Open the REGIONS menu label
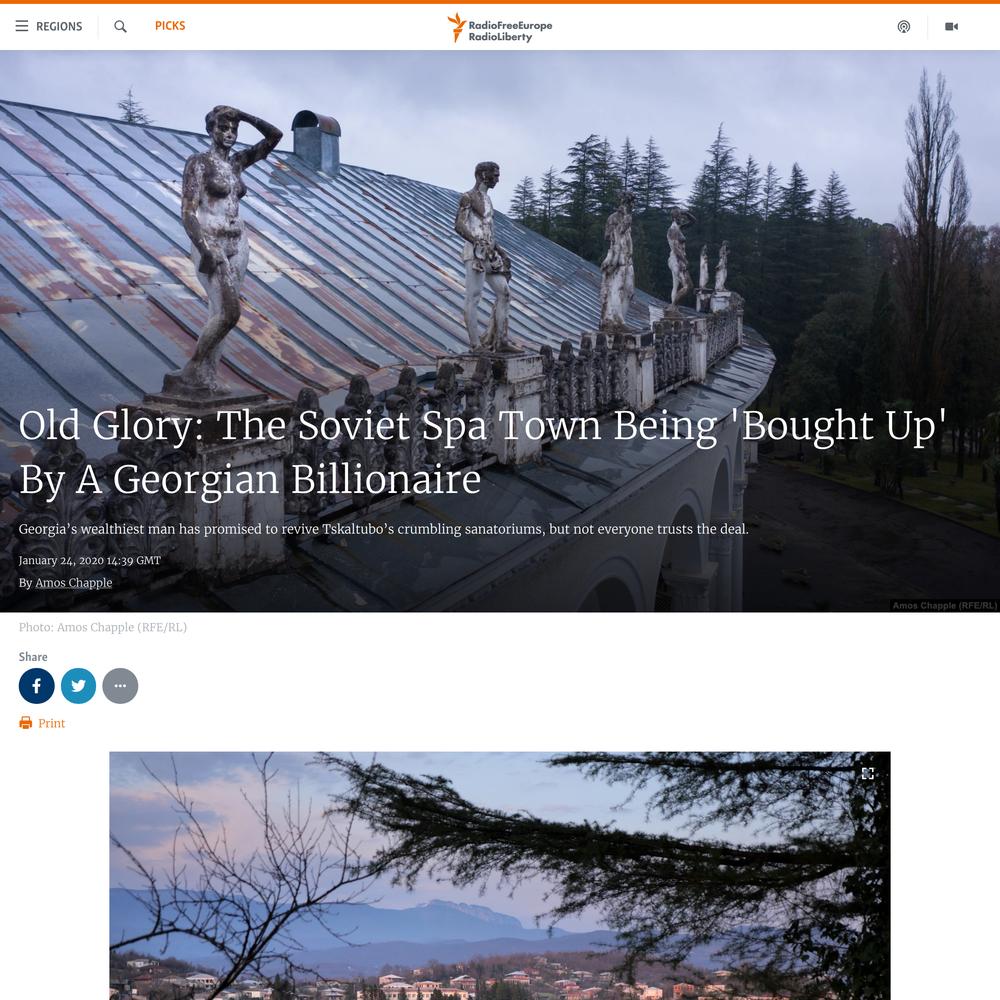 coord(59,26)
